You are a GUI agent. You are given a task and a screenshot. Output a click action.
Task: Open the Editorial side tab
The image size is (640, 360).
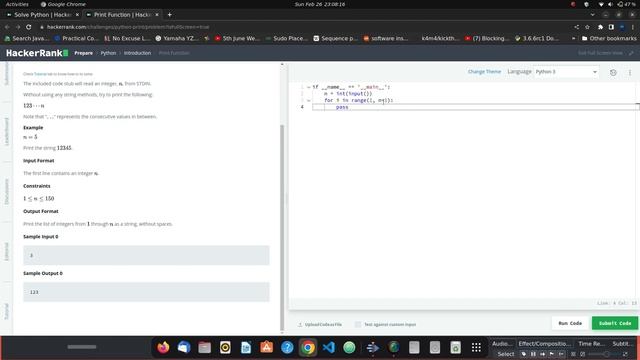[6, 251]
